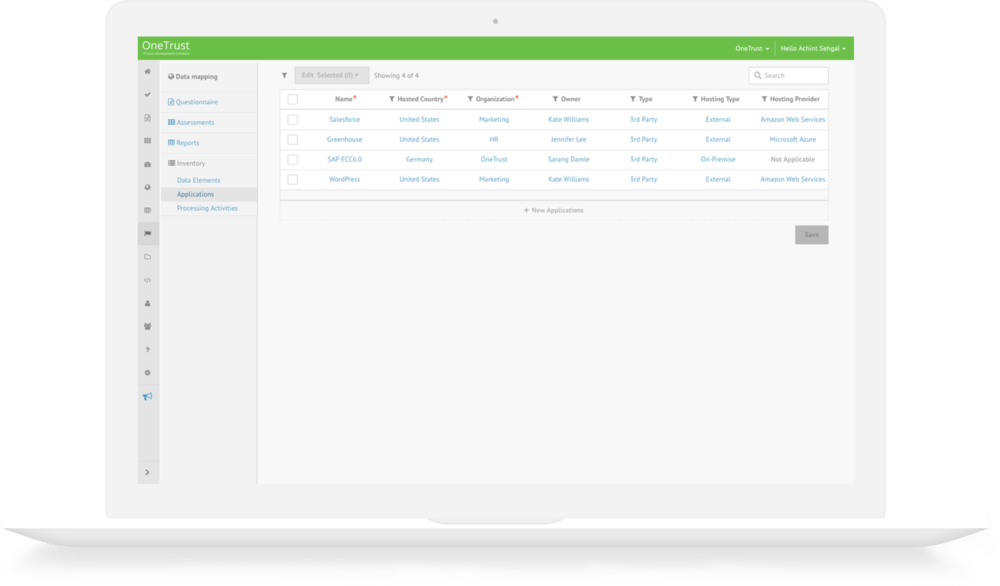Click the filter icon on Organization column

[x=470, y=99]
